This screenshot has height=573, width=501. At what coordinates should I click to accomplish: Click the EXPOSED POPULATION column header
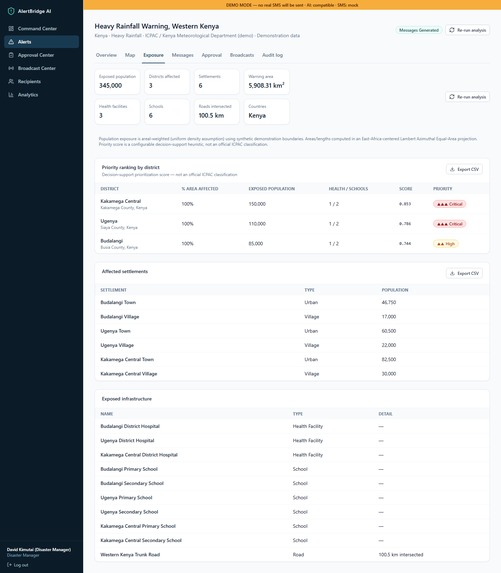tap(272, 189)
